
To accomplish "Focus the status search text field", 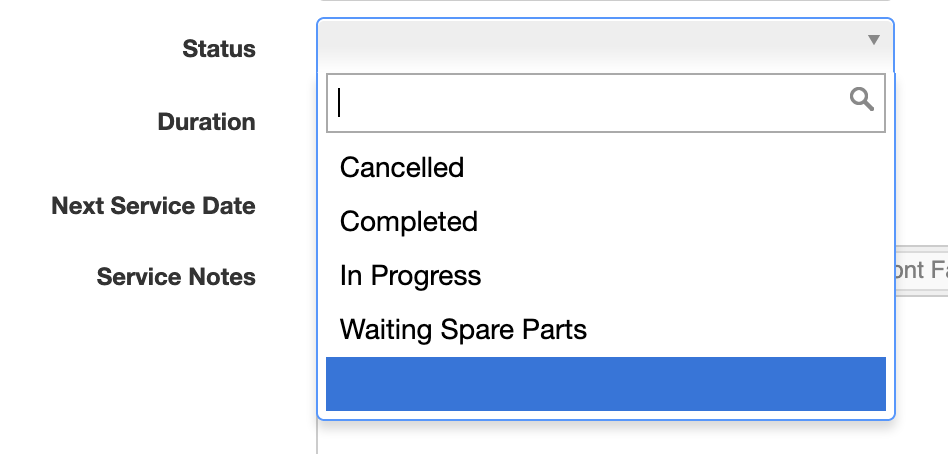I will pyautogui.click(x=606, y=103).
